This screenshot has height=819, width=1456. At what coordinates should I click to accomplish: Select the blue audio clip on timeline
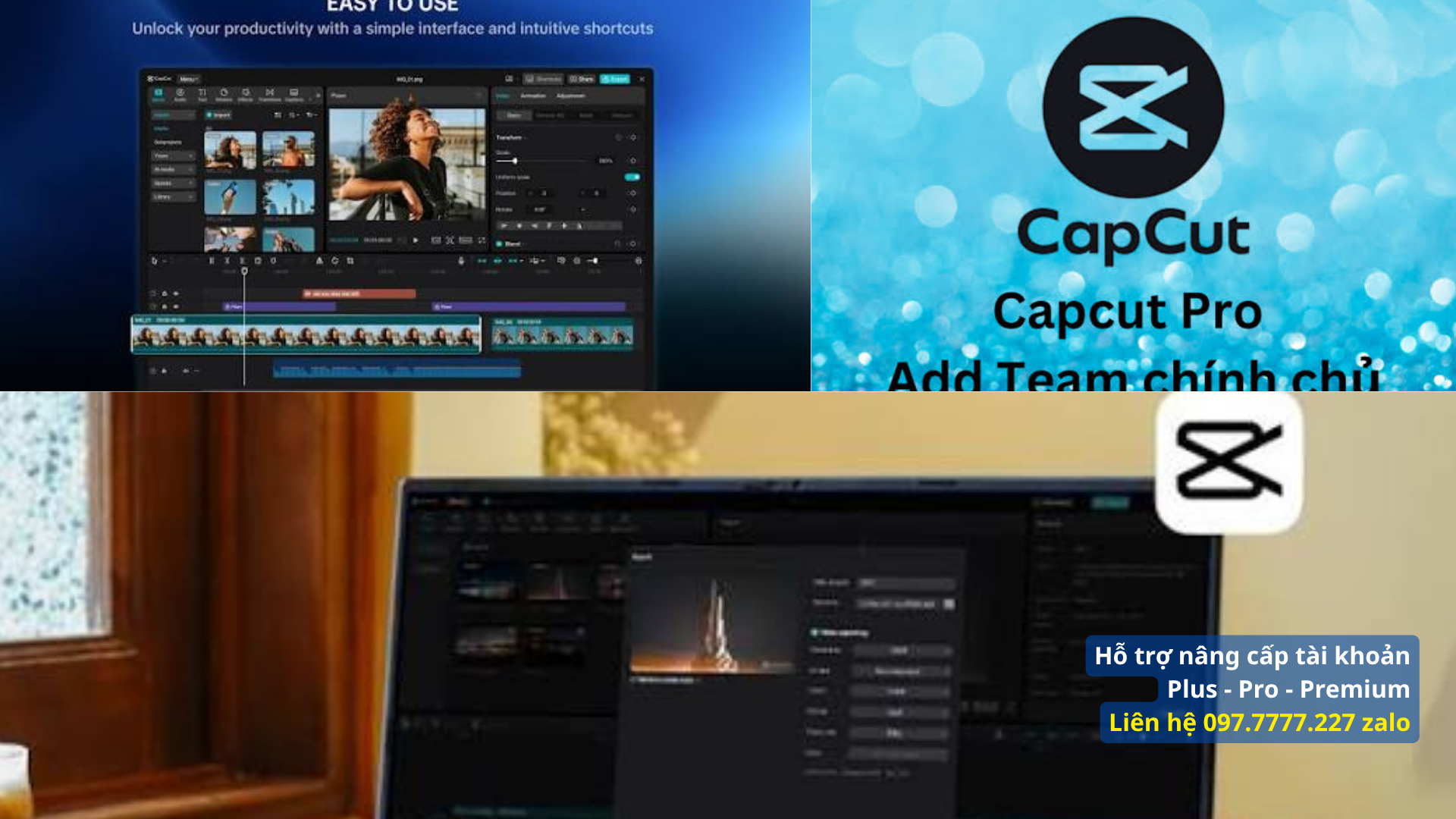point(397,370)
